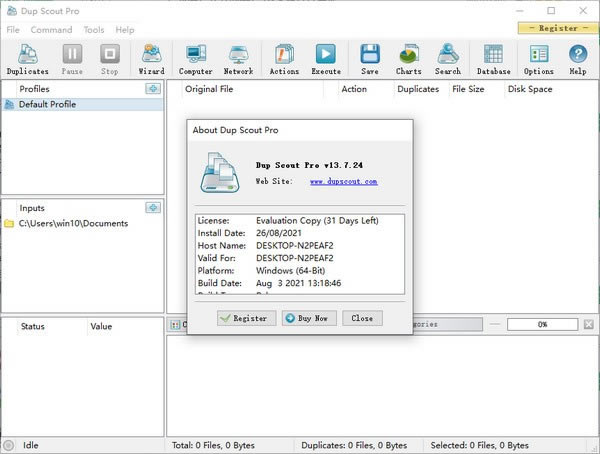
Task: Open the File menu
Action: [13, 29]
